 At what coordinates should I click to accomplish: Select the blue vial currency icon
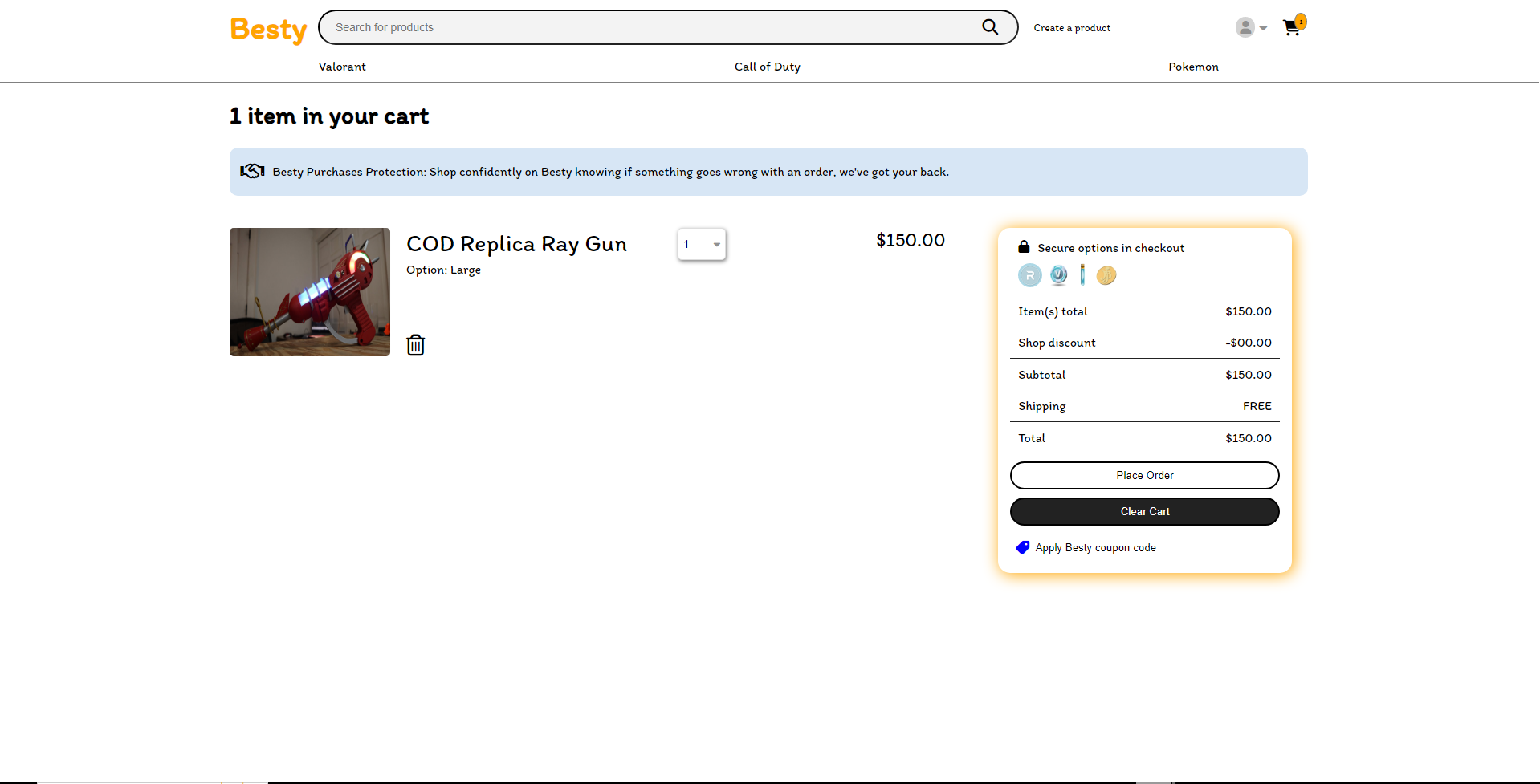coord(1082,275)
